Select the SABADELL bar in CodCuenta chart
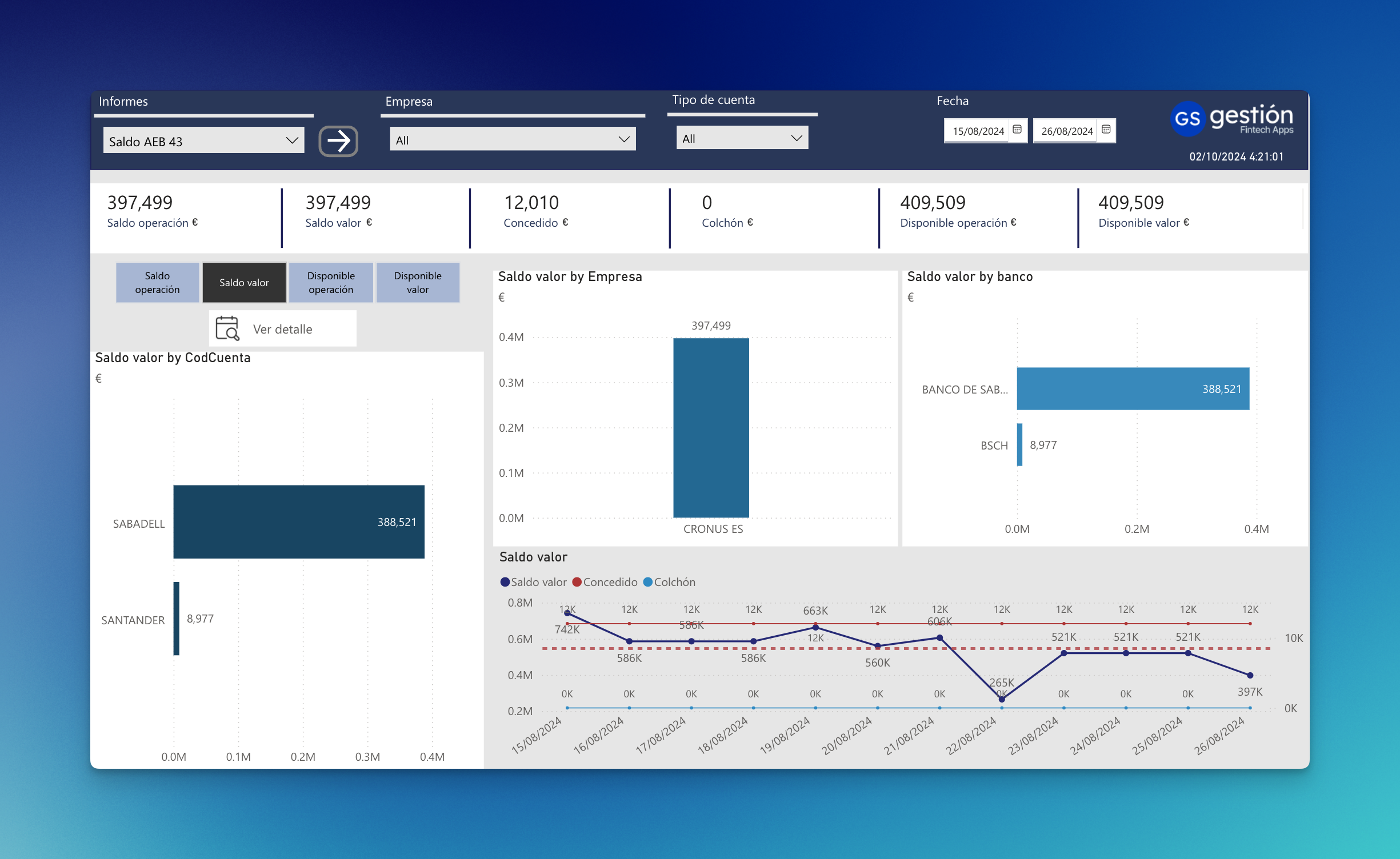 click(x=299, y=522)
